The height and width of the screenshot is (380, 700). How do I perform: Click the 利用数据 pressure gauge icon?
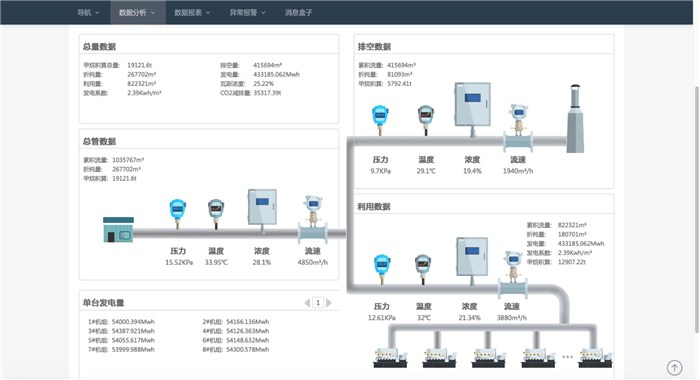pyautogui.click(x=382, y=269)
